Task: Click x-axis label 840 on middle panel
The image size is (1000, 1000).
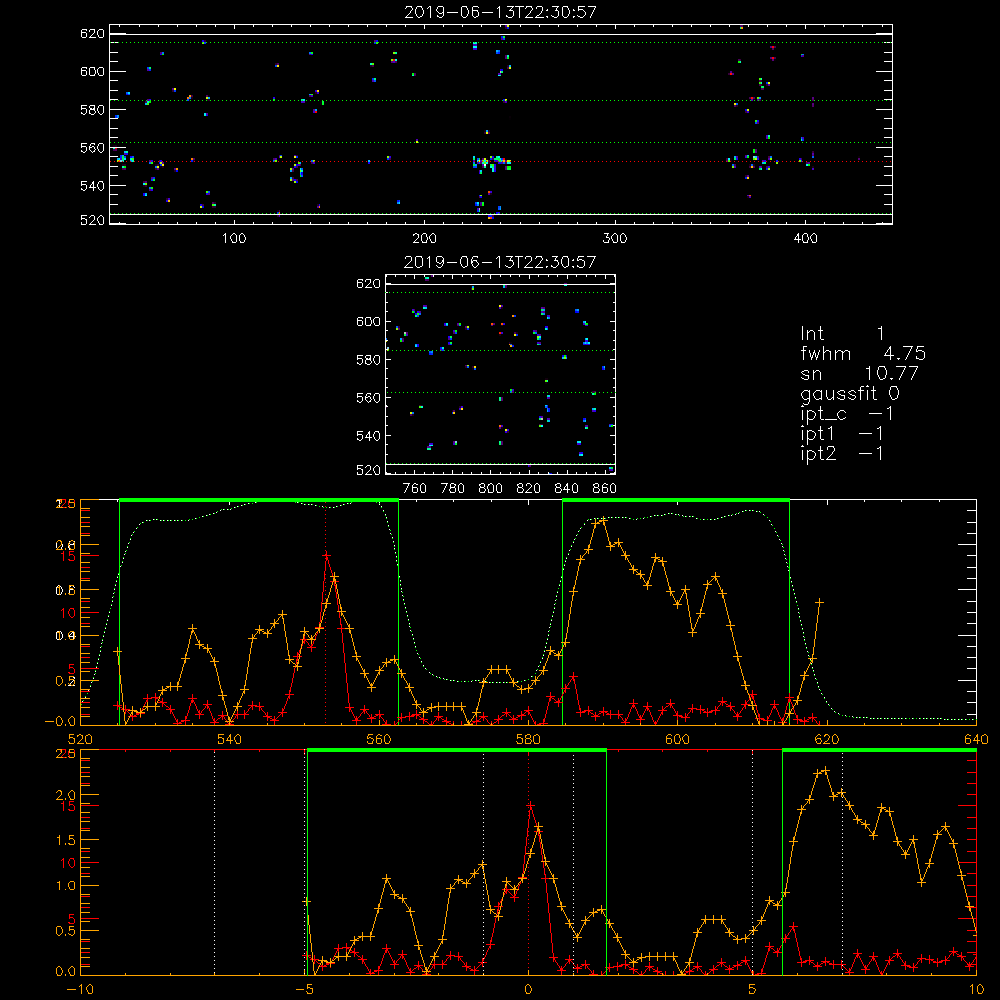Action: point(566,489)
